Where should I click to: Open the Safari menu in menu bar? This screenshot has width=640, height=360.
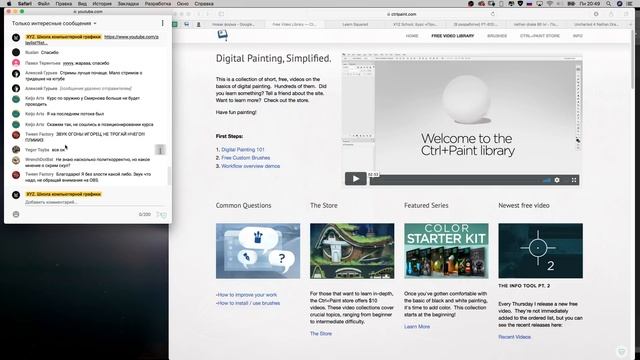pos(25,4)
